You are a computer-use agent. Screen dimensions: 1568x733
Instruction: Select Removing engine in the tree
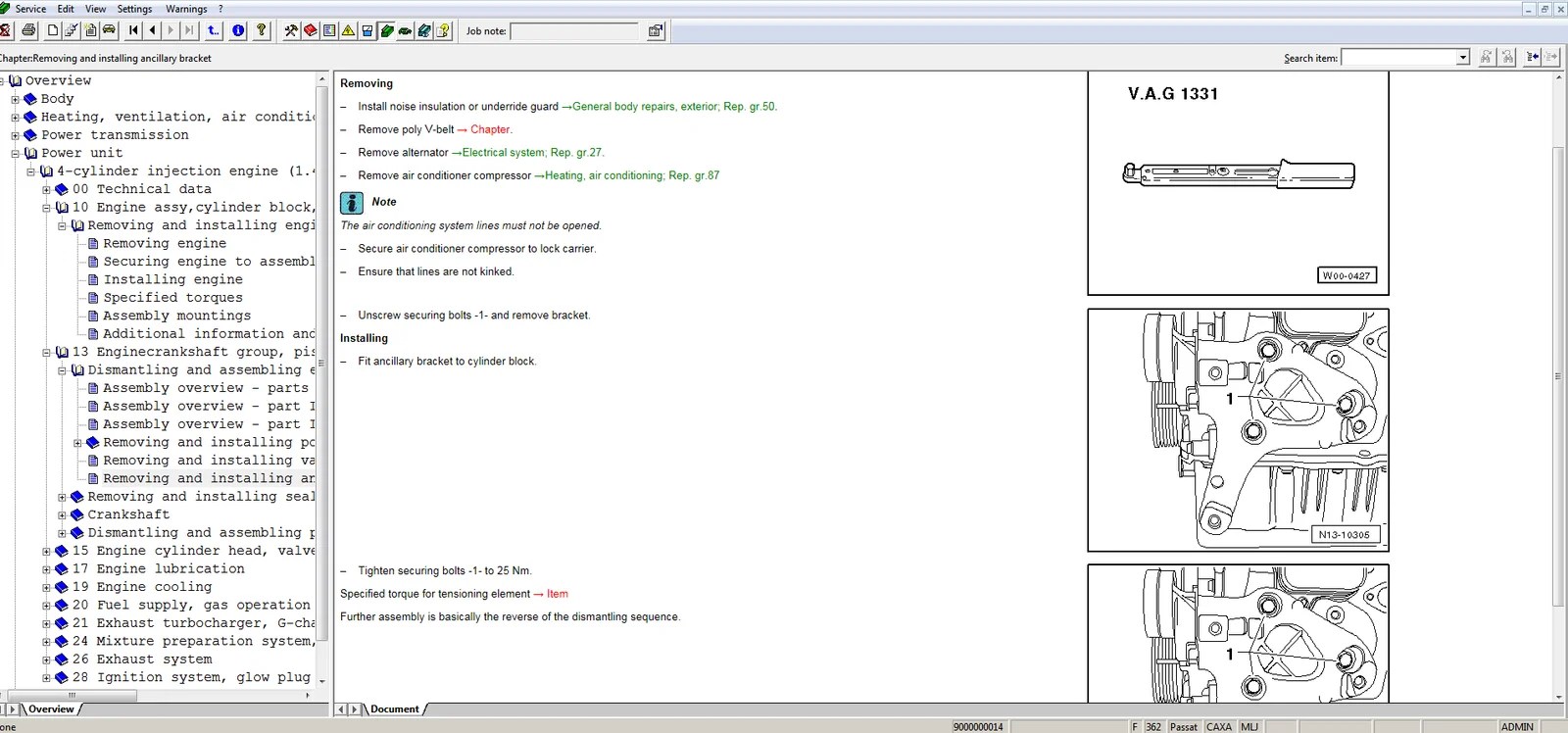pos(165,244)
